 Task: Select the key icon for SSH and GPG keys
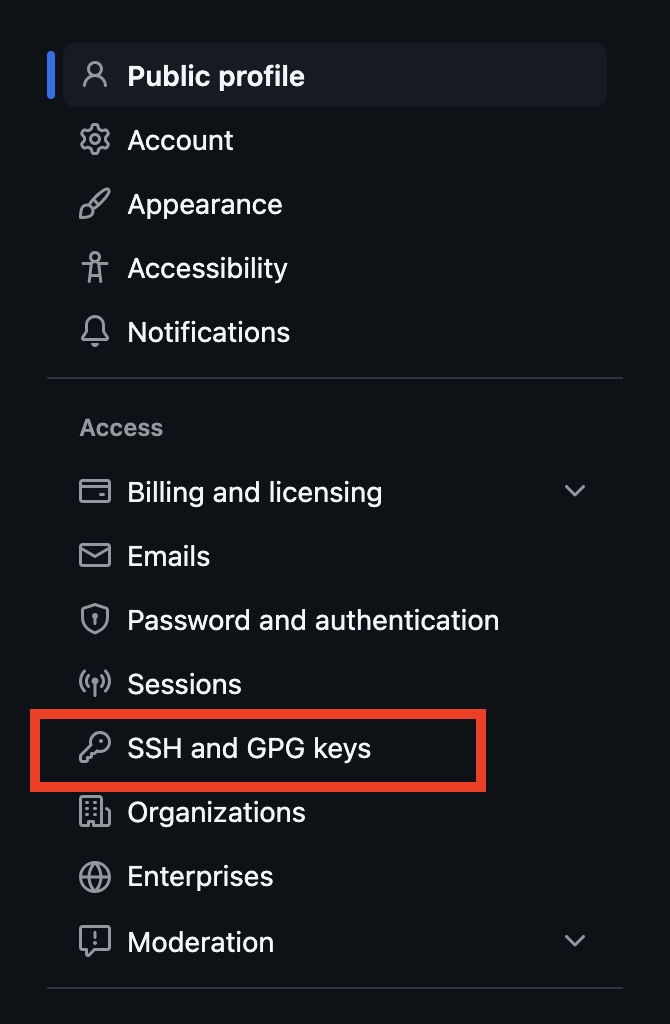point(94,747)
